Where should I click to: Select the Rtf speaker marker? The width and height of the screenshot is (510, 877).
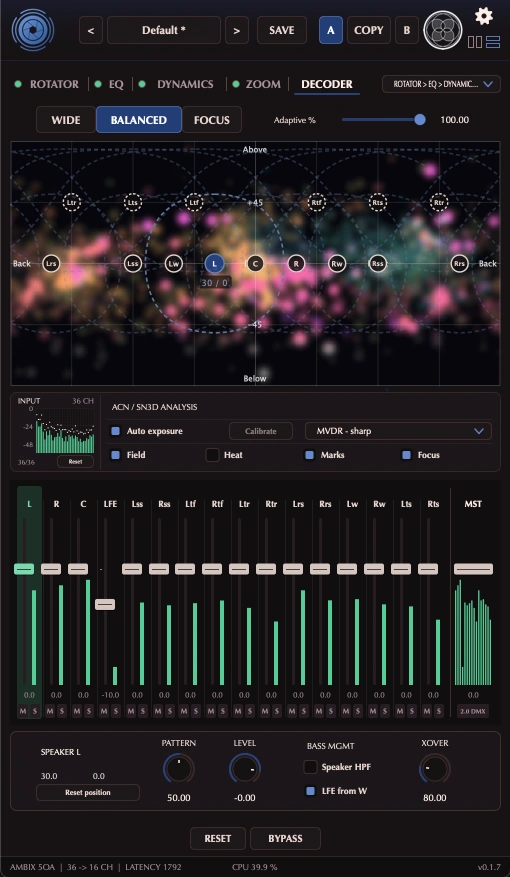(317, 202)
